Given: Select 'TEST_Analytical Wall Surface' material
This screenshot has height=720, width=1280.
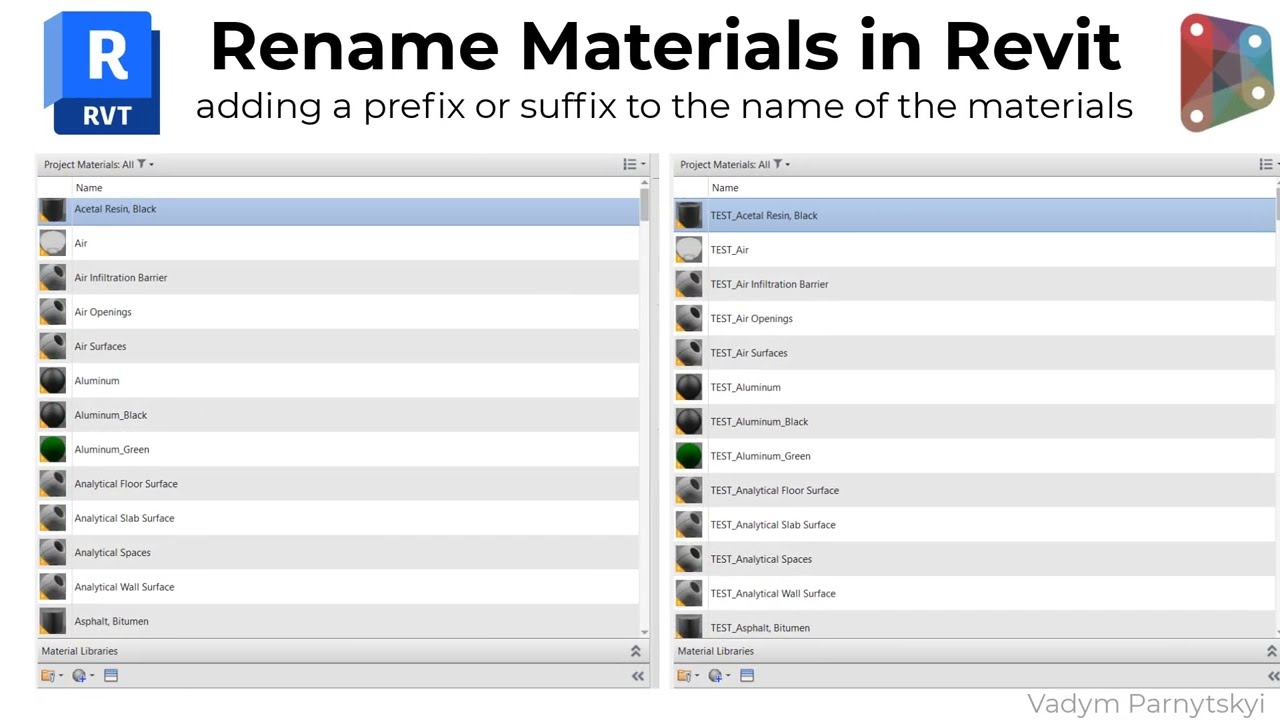Looking at the screenshot, I should point(975,593).
